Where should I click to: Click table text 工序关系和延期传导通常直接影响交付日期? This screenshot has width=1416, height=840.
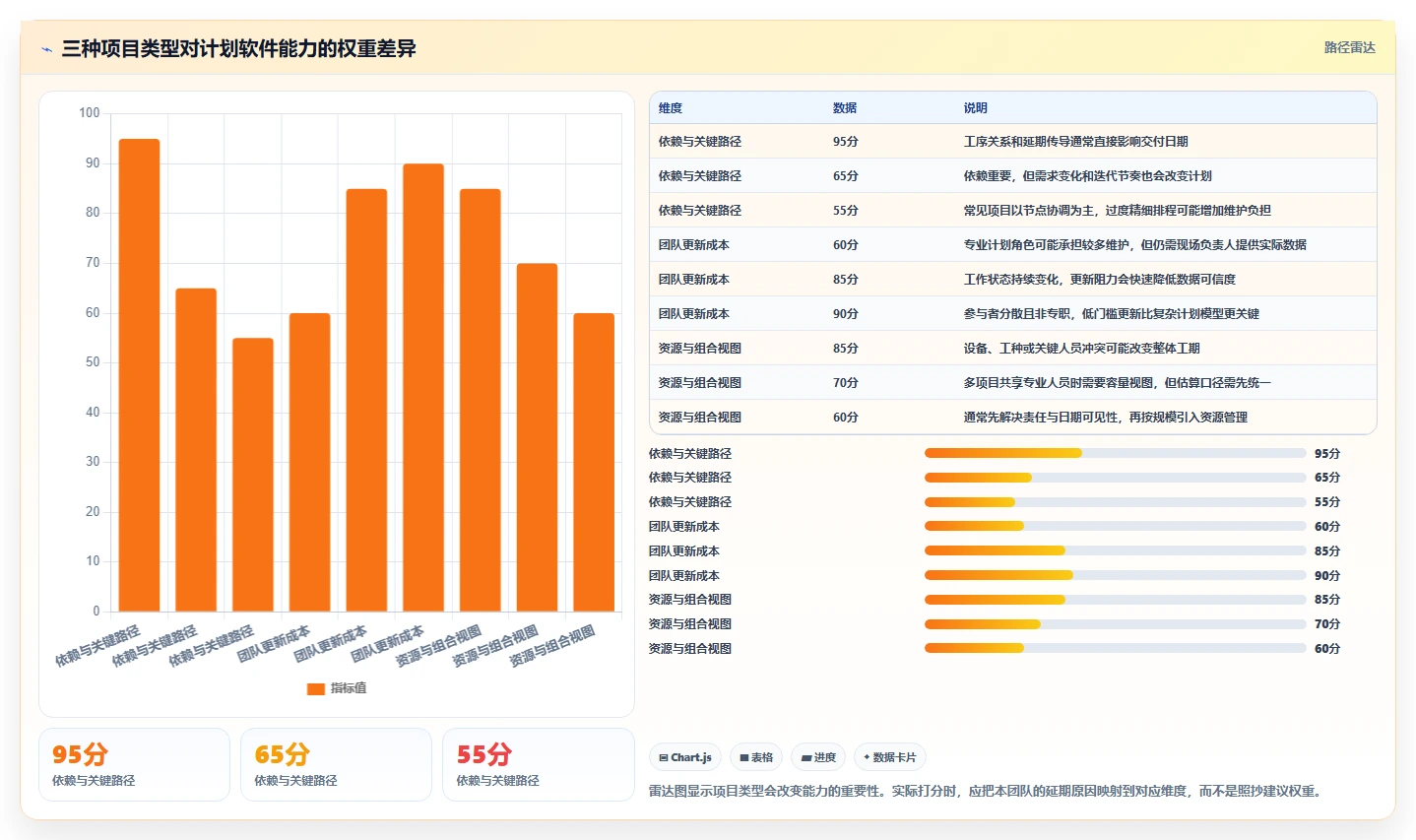click(1075, 142)
